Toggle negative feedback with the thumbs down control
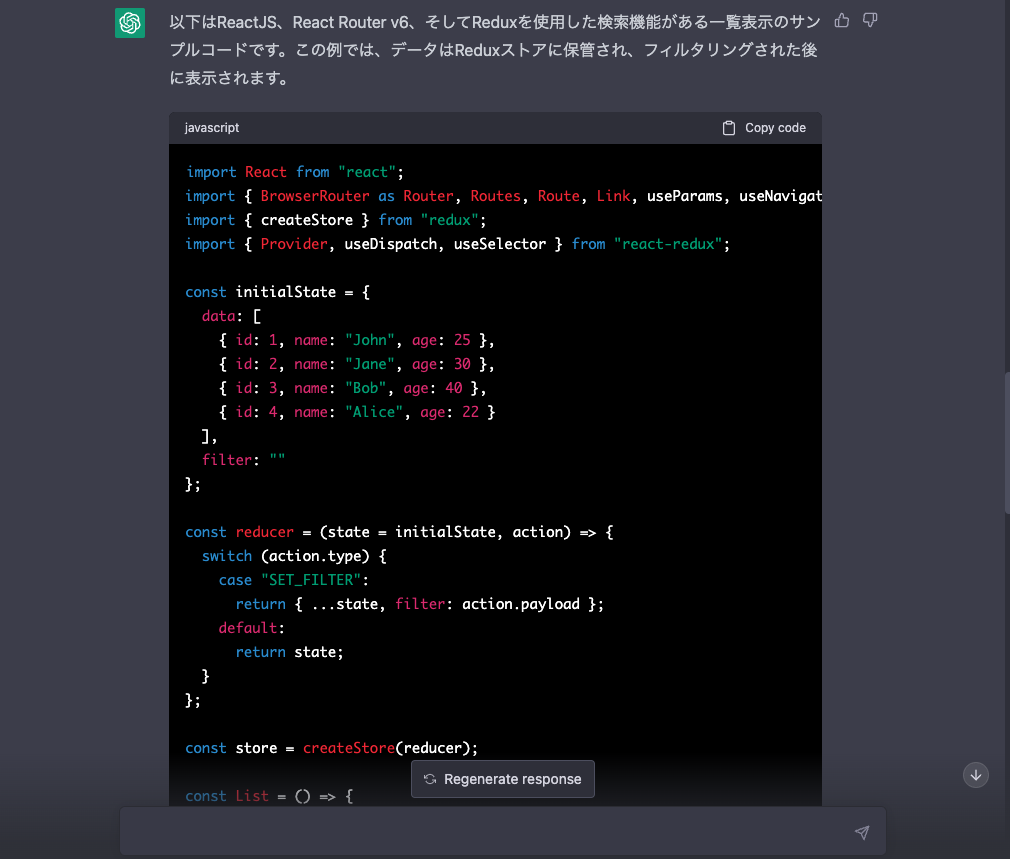This screenshot has width=1010, height=859. tap(869, 20)
